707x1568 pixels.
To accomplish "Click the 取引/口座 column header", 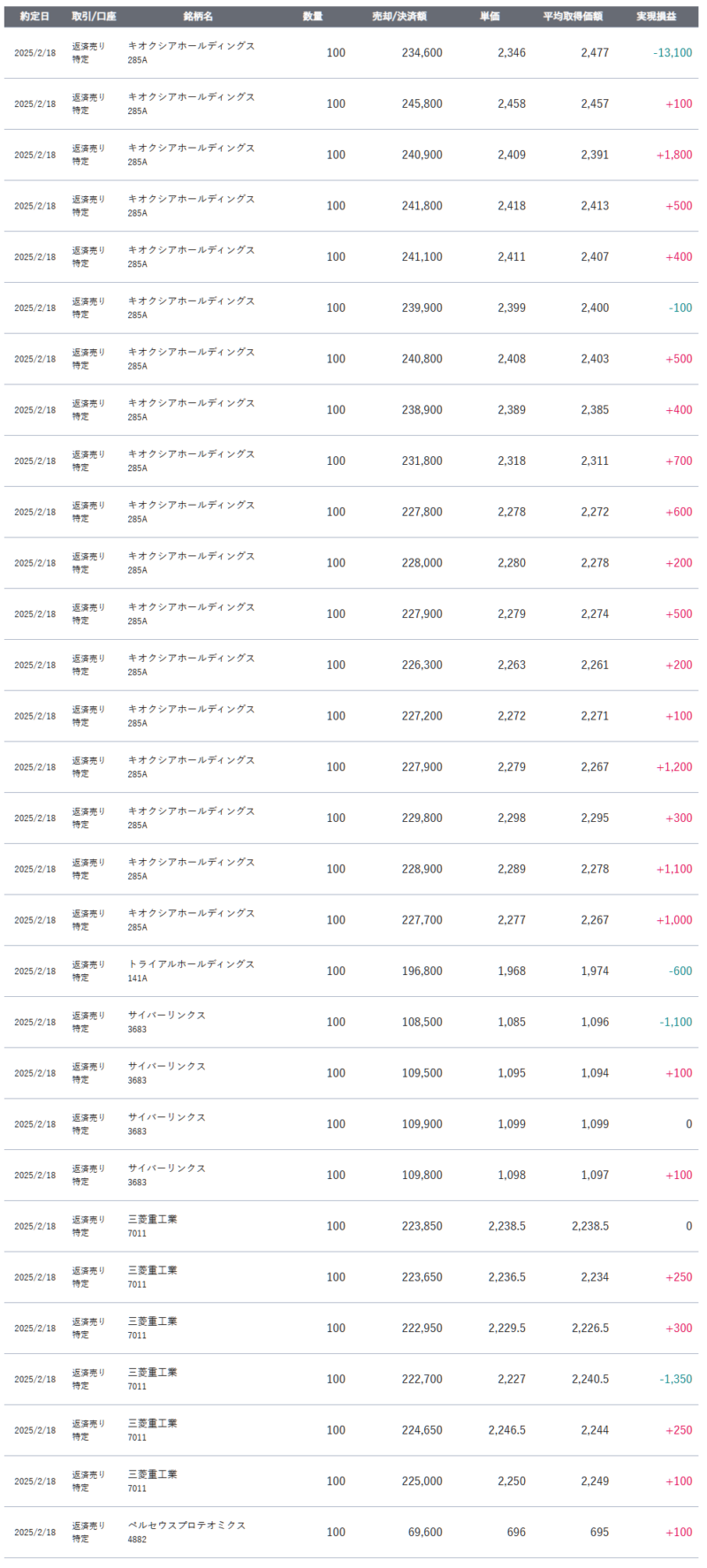I will click(x=94, y=17).
